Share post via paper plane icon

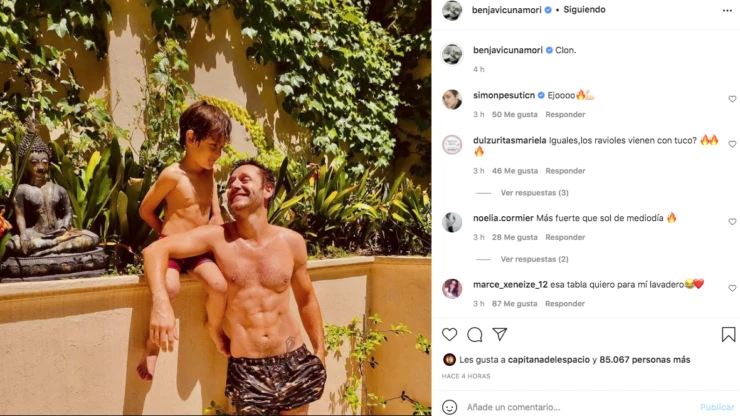point(499,334)
